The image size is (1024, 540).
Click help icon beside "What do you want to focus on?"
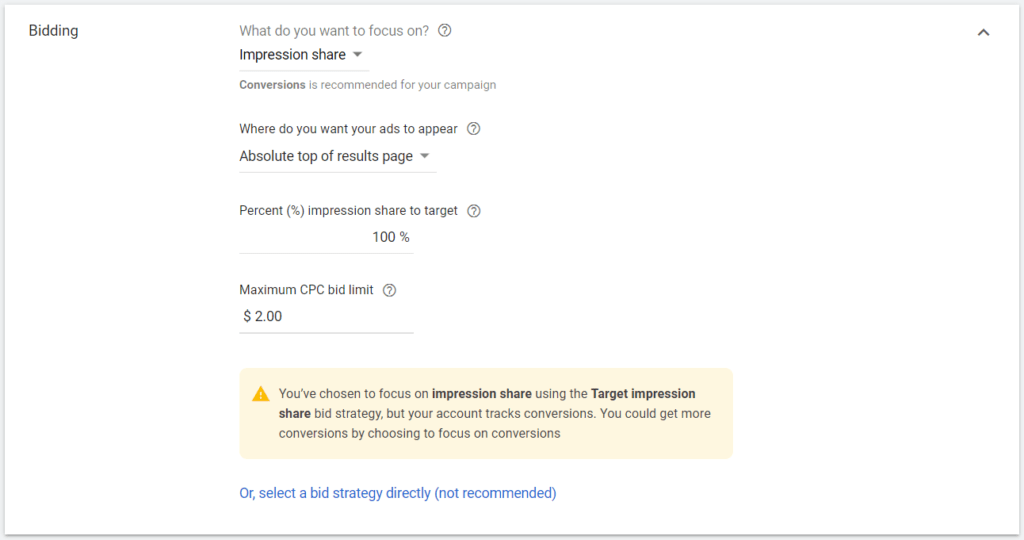pyautogui.click(x=445, y=30)
